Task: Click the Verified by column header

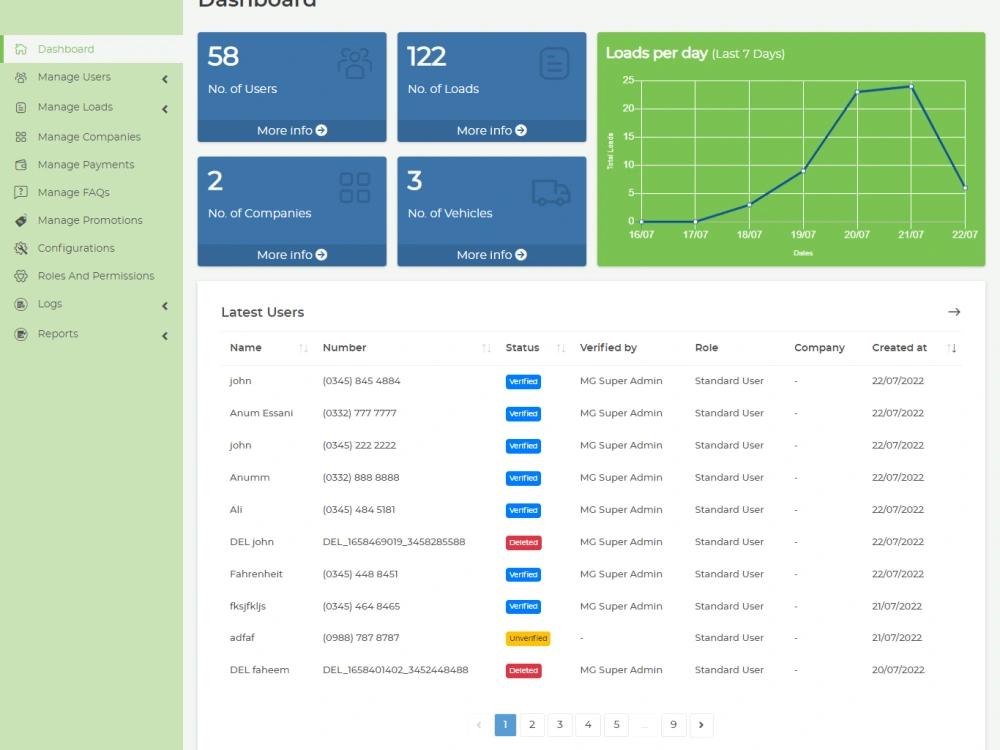Action: tap(608, 348)
